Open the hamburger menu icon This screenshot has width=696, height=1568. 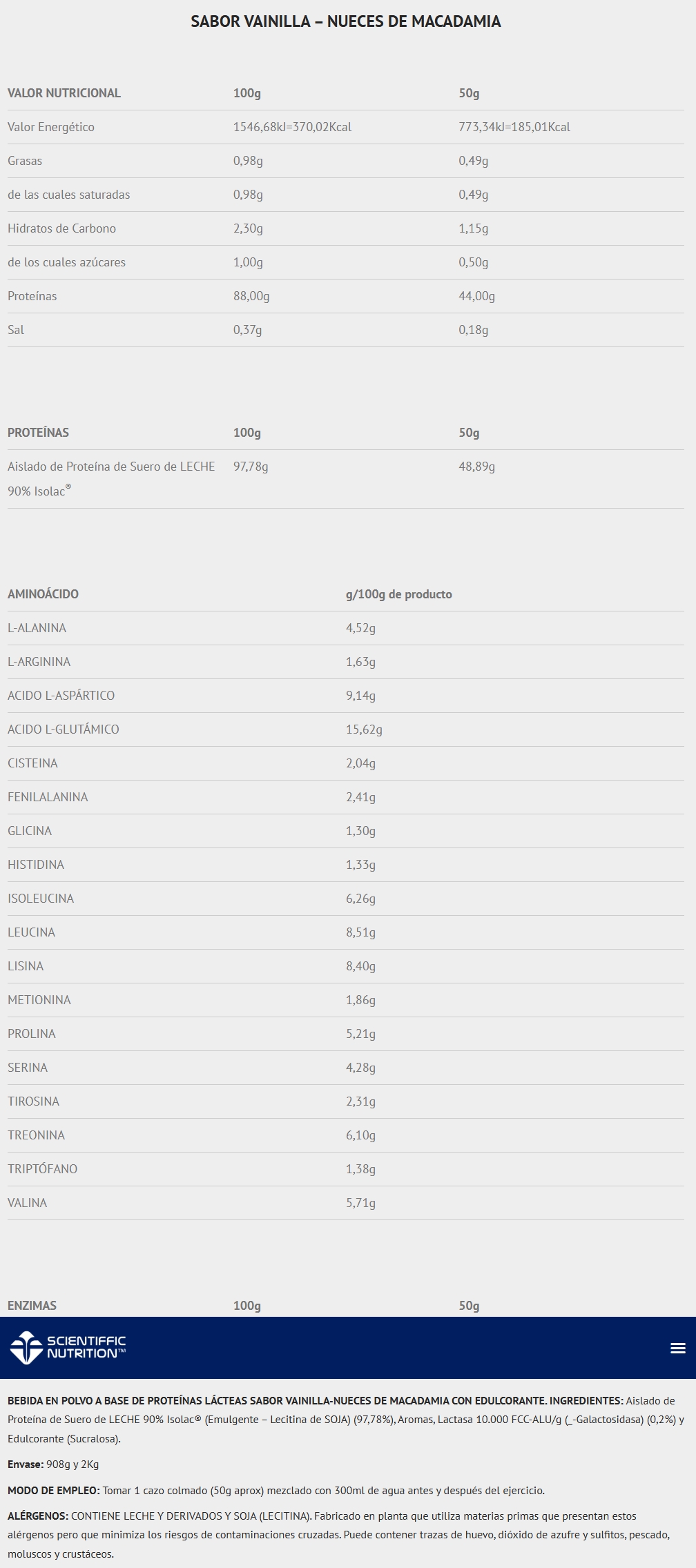pos(678,1348)
